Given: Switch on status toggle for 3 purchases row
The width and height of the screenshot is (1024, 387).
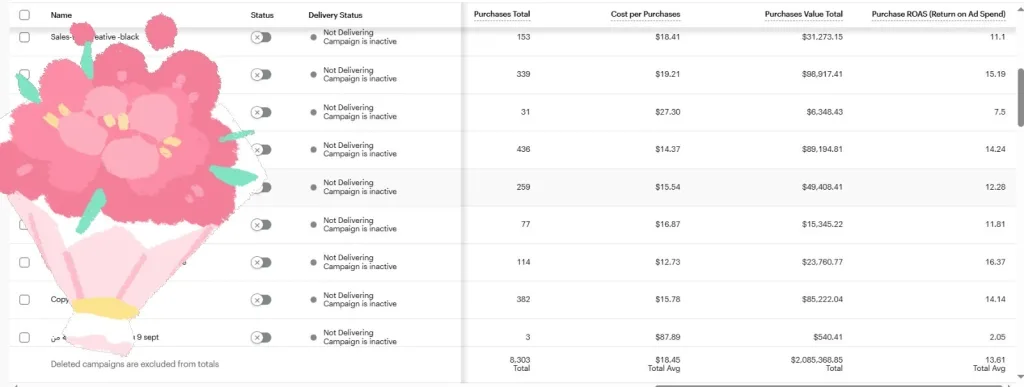Looking at the screenshot, I should pos(261,337).
